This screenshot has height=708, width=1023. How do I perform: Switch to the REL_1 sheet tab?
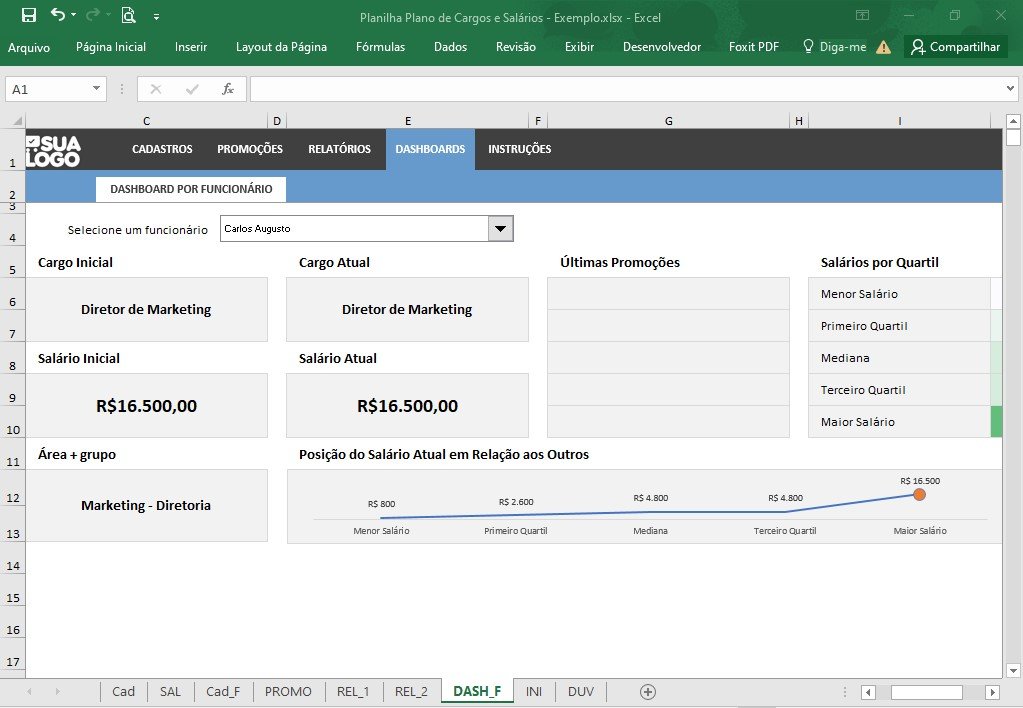[x=353, y=692]
